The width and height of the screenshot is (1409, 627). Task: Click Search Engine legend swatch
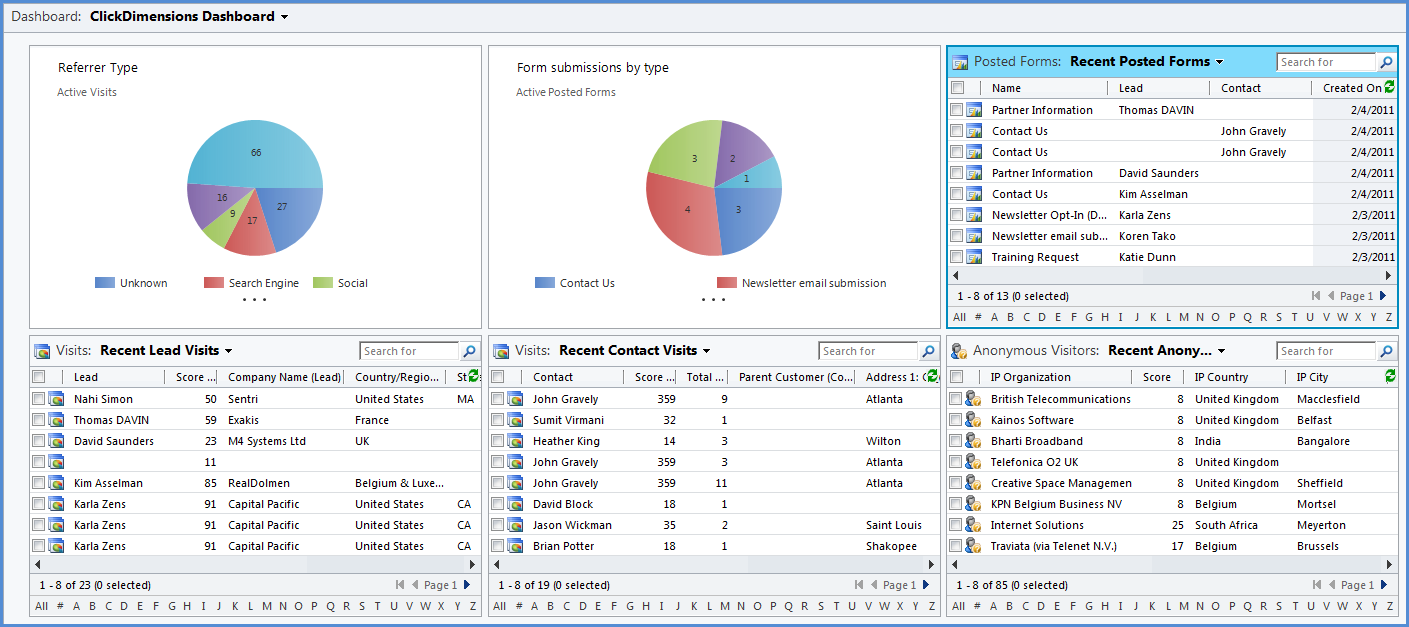pyautogui.click(x=213, y=283)
